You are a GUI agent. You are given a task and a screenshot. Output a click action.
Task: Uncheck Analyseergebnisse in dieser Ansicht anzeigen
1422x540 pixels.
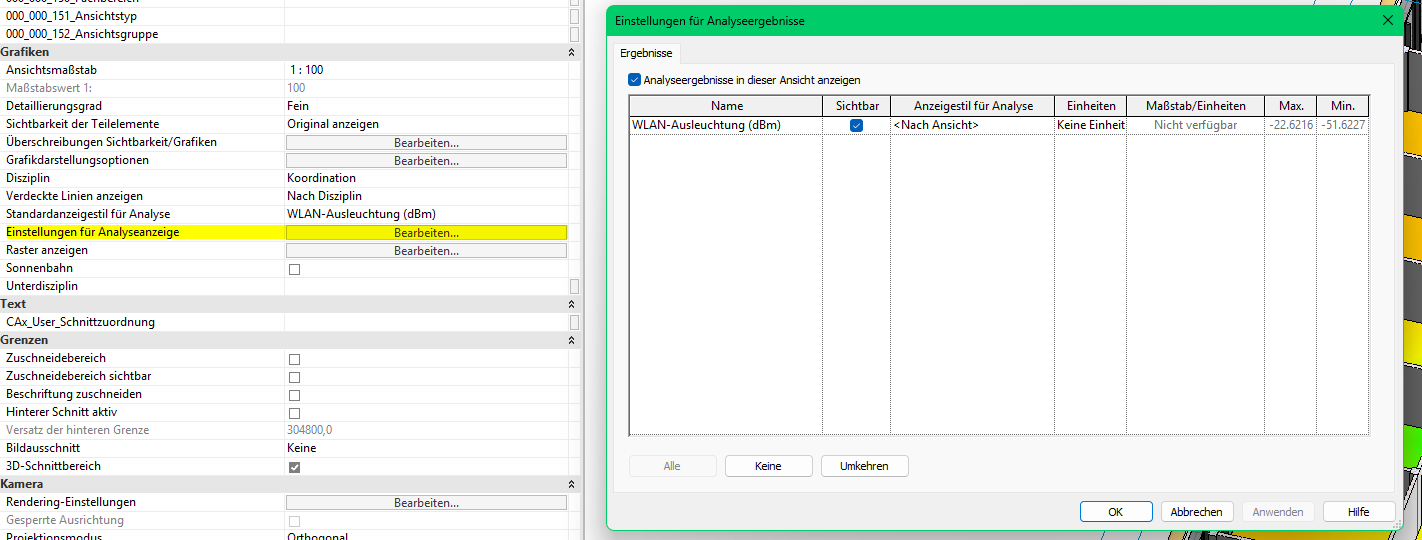tap(634, 80)
